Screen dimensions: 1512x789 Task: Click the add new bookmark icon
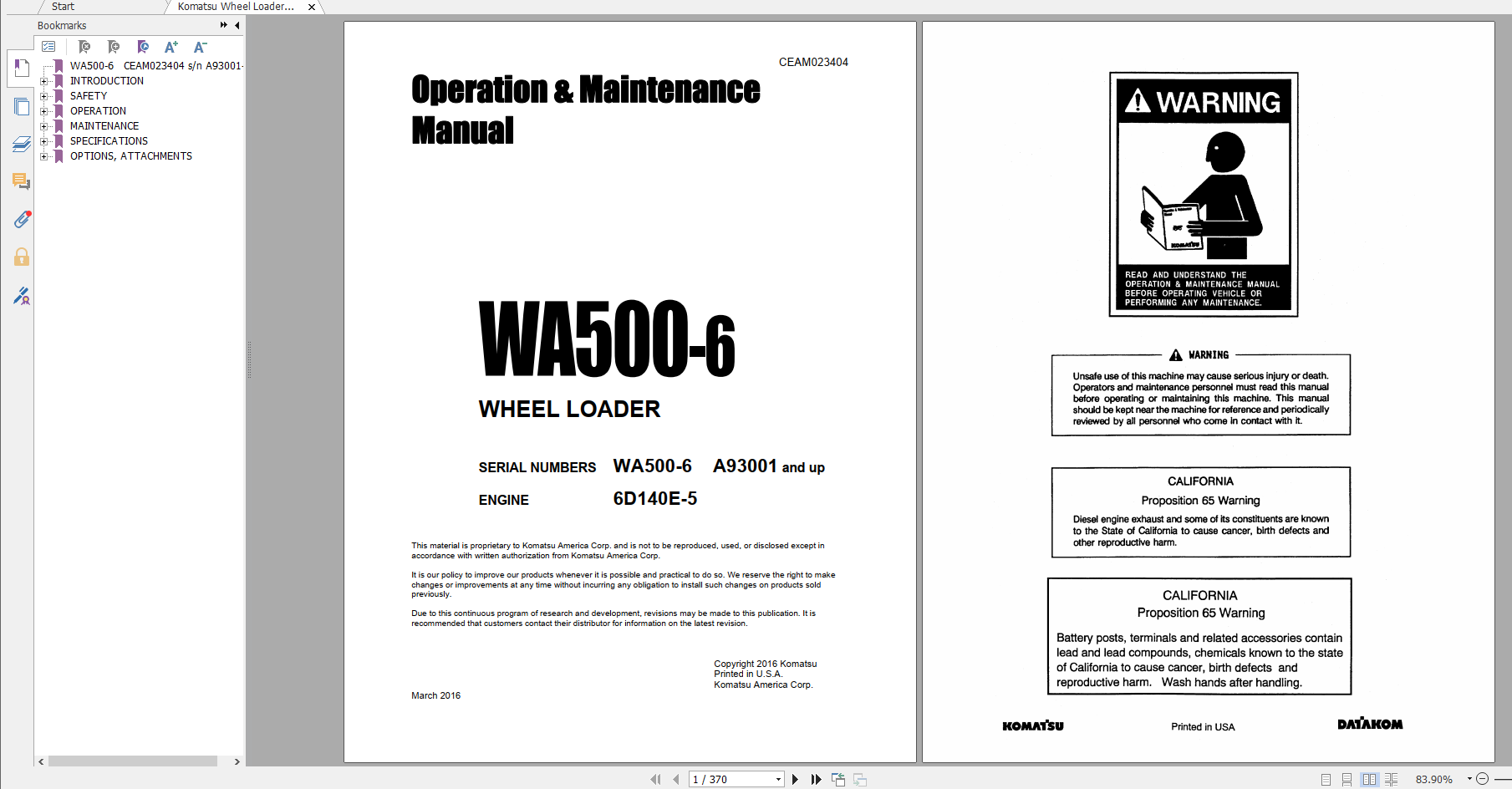[x=114, y=47]
